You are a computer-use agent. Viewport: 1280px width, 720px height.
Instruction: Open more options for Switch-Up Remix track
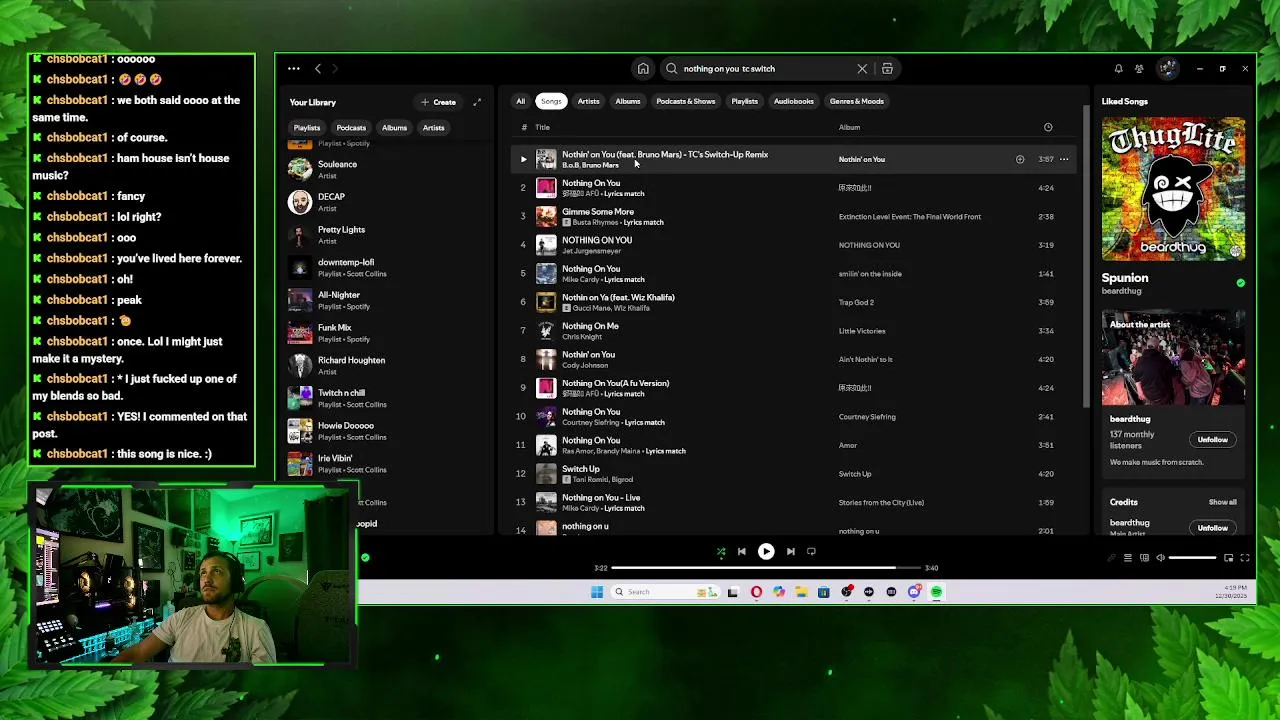[x=1064, y=159]
